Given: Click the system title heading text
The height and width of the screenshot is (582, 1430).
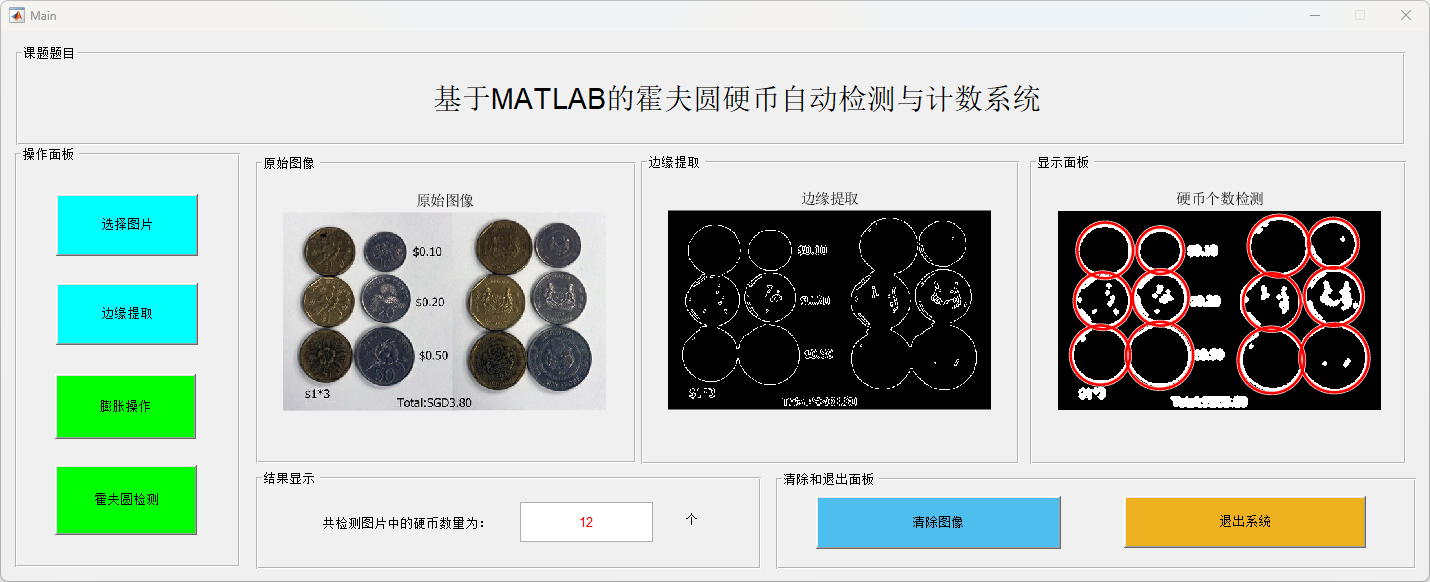Looking at the screenshot, I should click(x=737, y=99).
